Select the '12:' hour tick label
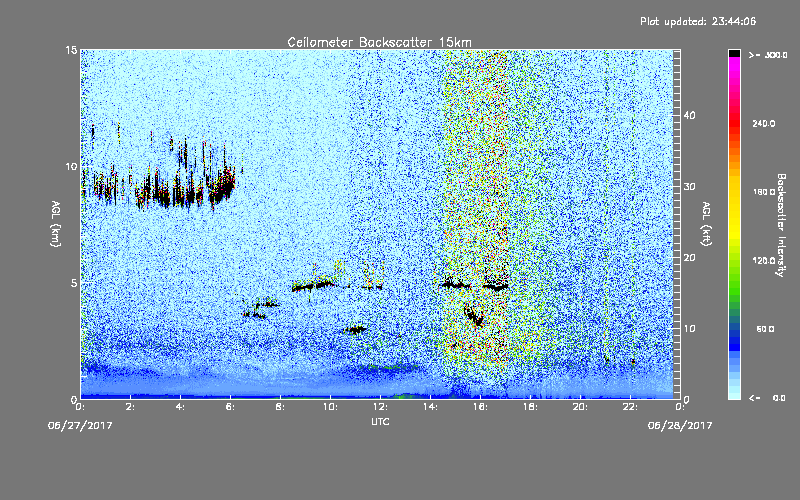This screenshot has height=500, width=800. [381, 407]
